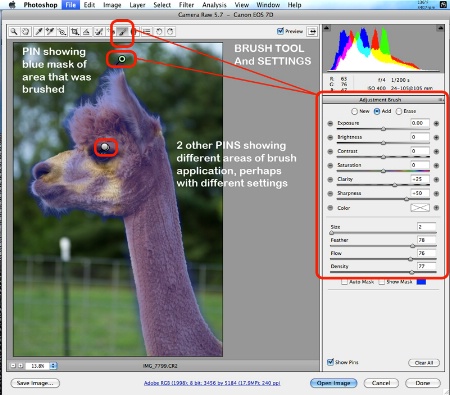Toggle highlight clipping warning on histogram
The height and width of the screenshot is (395, 450).
coord(441,28)
